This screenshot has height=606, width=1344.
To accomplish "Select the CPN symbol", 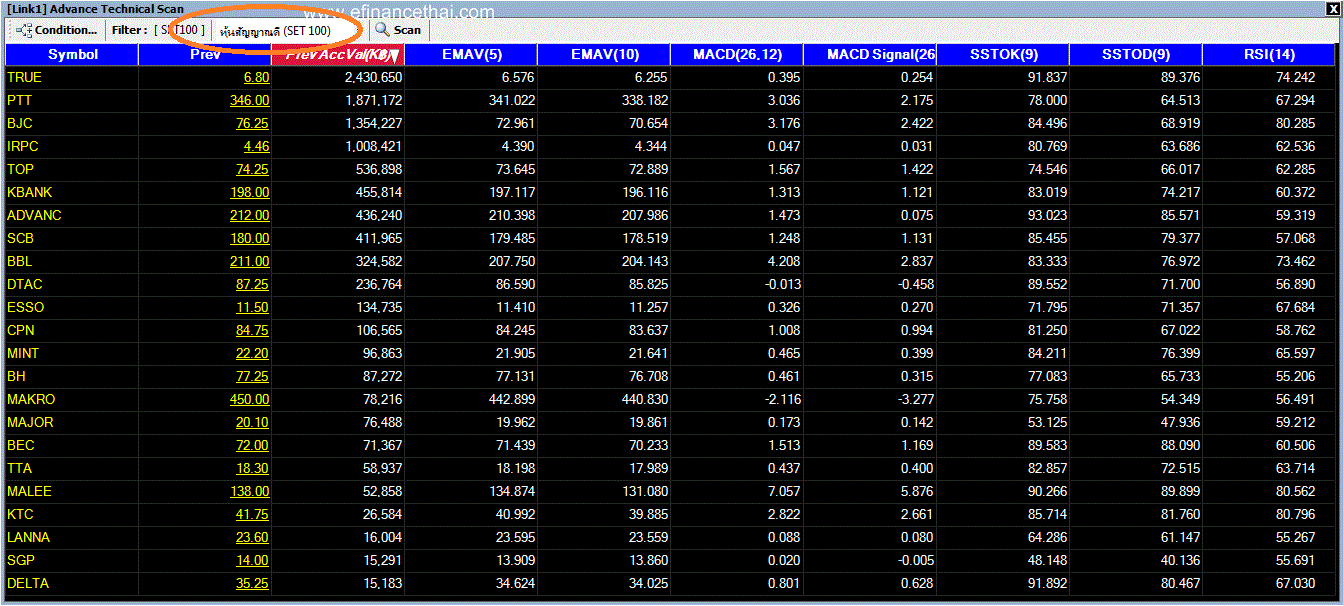I will (21, 330).
